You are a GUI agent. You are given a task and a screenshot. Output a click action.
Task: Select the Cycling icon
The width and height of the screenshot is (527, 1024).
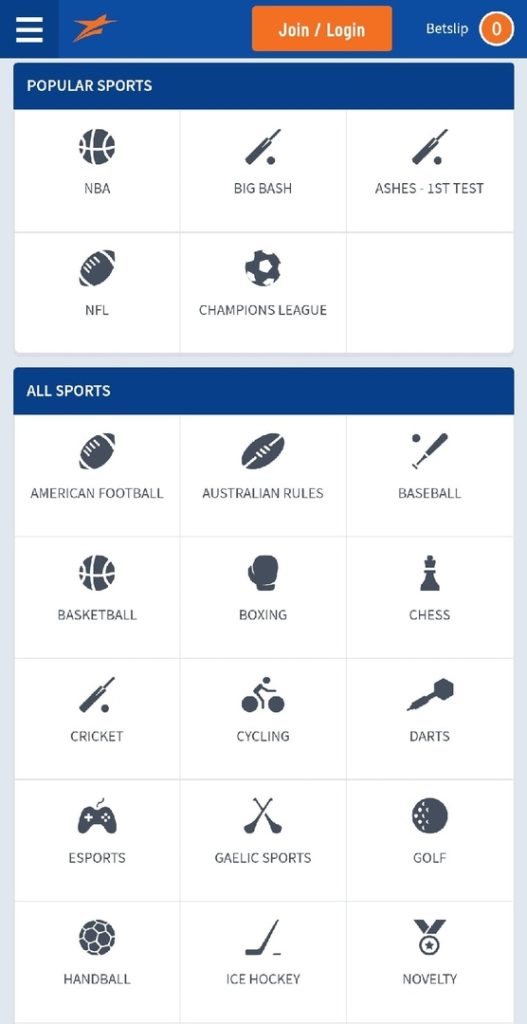coord(263,694)
